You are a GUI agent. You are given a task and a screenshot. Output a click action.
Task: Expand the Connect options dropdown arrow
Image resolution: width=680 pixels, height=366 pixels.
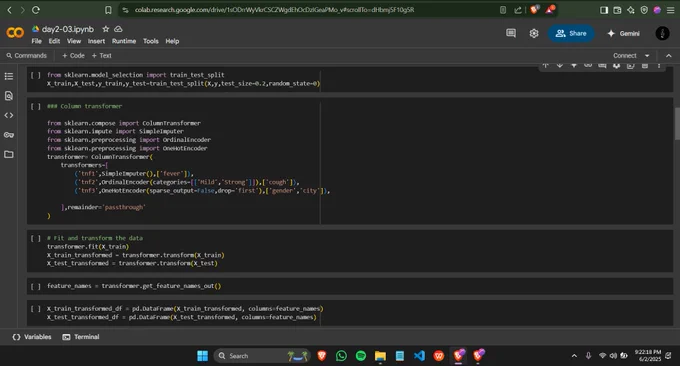click(647, 56)
